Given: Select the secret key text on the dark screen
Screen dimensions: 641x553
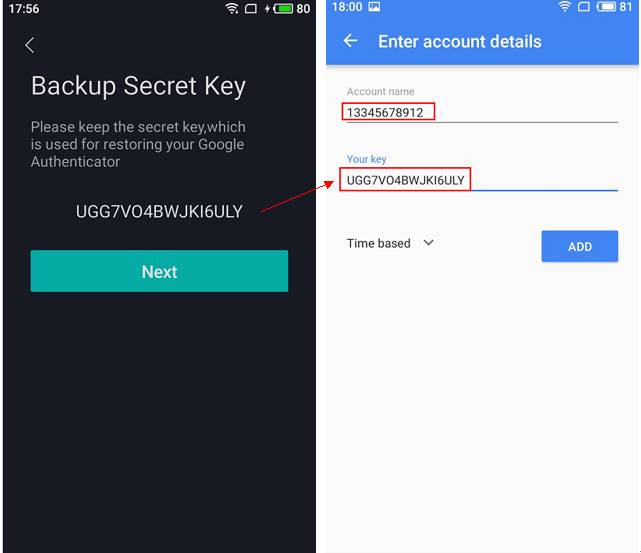Looking at the screenshot, I should (159, 211).
